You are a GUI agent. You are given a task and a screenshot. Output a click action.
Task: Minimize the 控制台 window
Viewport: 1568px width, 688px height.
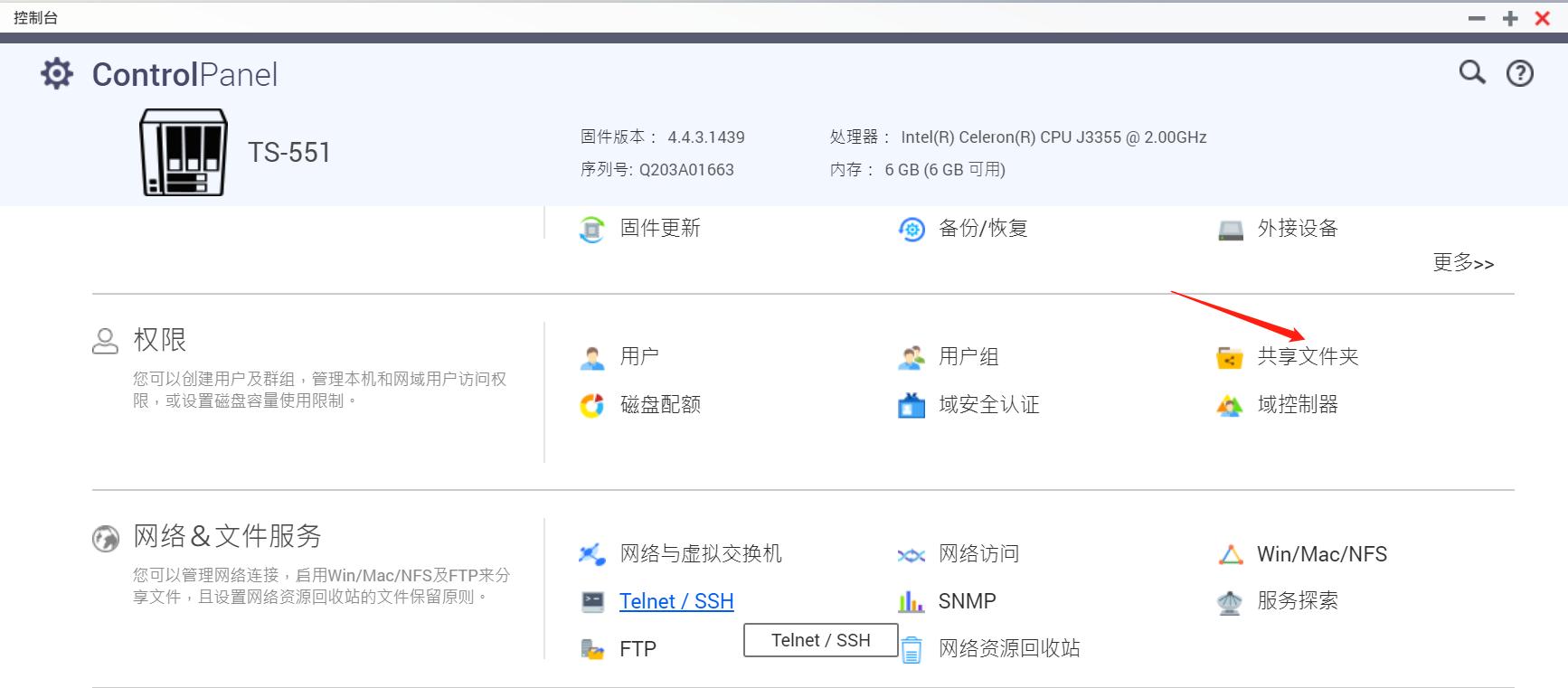1477,18
